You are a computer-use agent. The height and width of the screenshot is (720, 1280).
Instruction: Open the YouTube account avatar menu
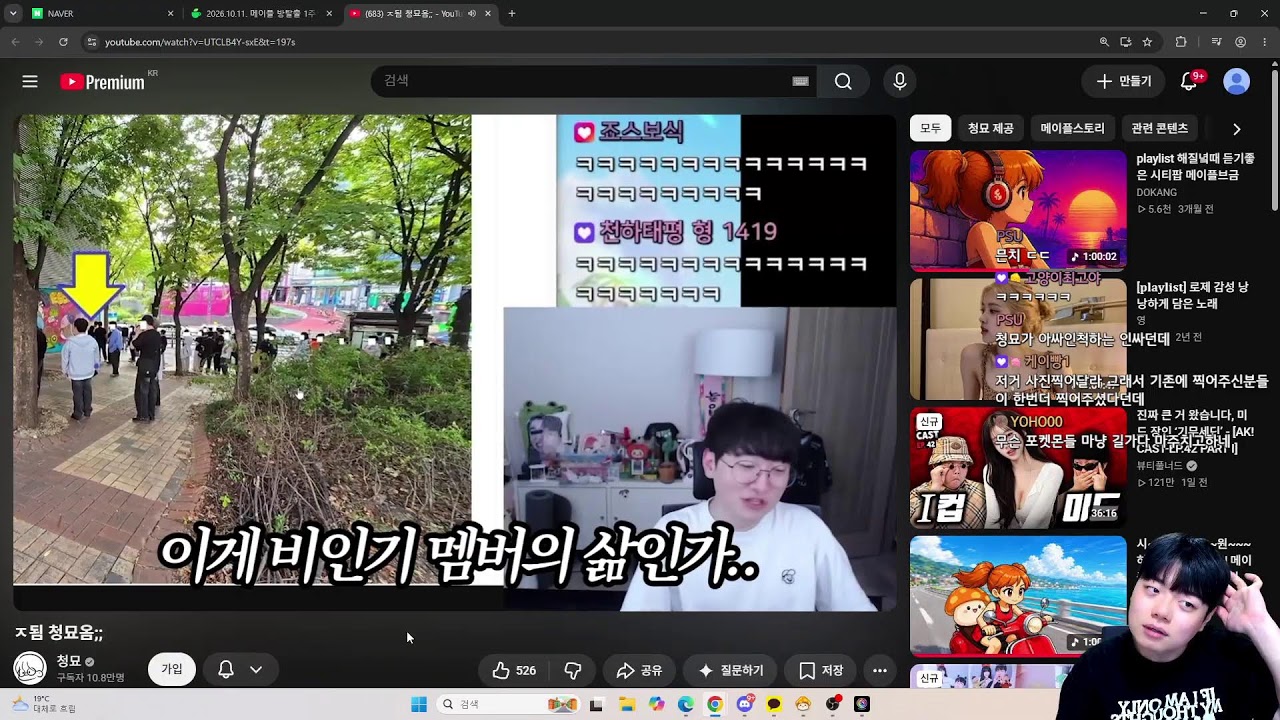[x=1237, y=82]
